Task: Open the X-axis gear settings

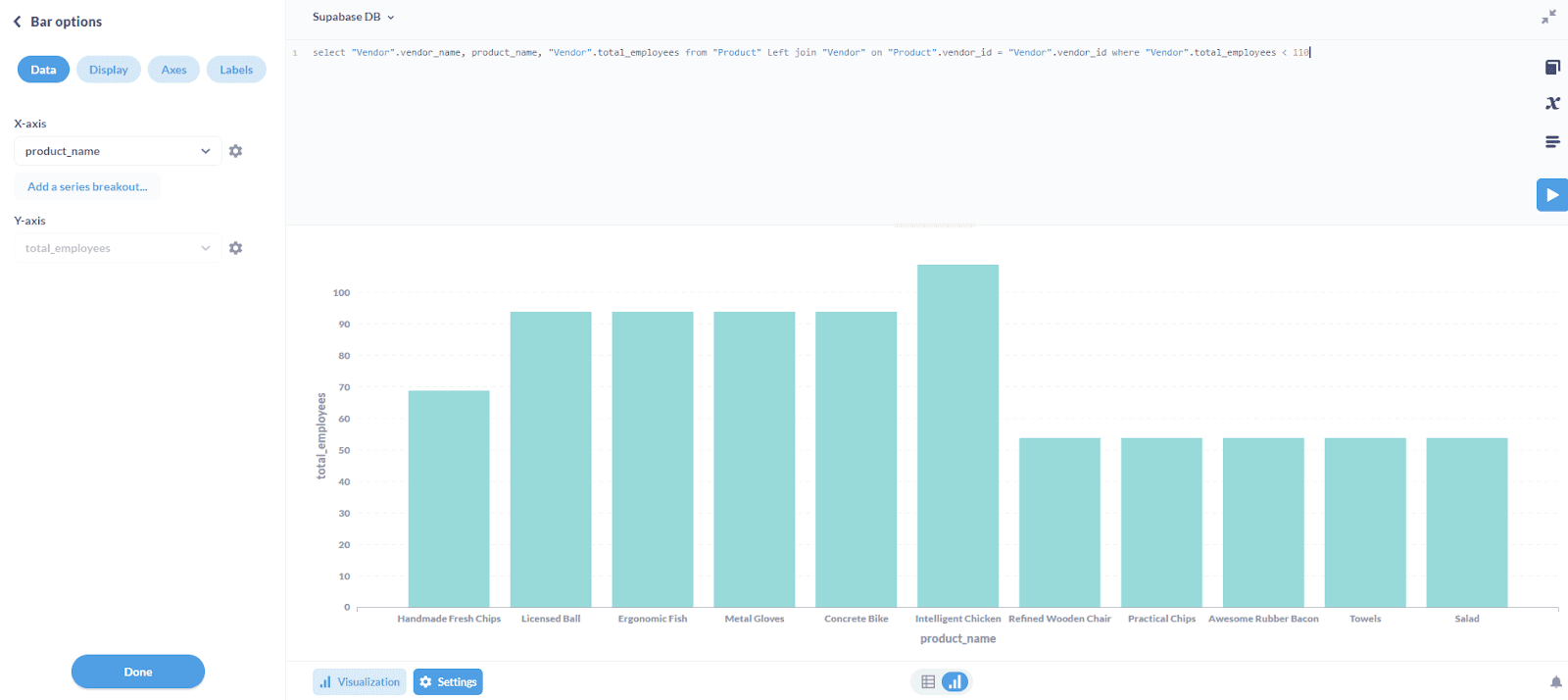Action: [x=235, y=151]
